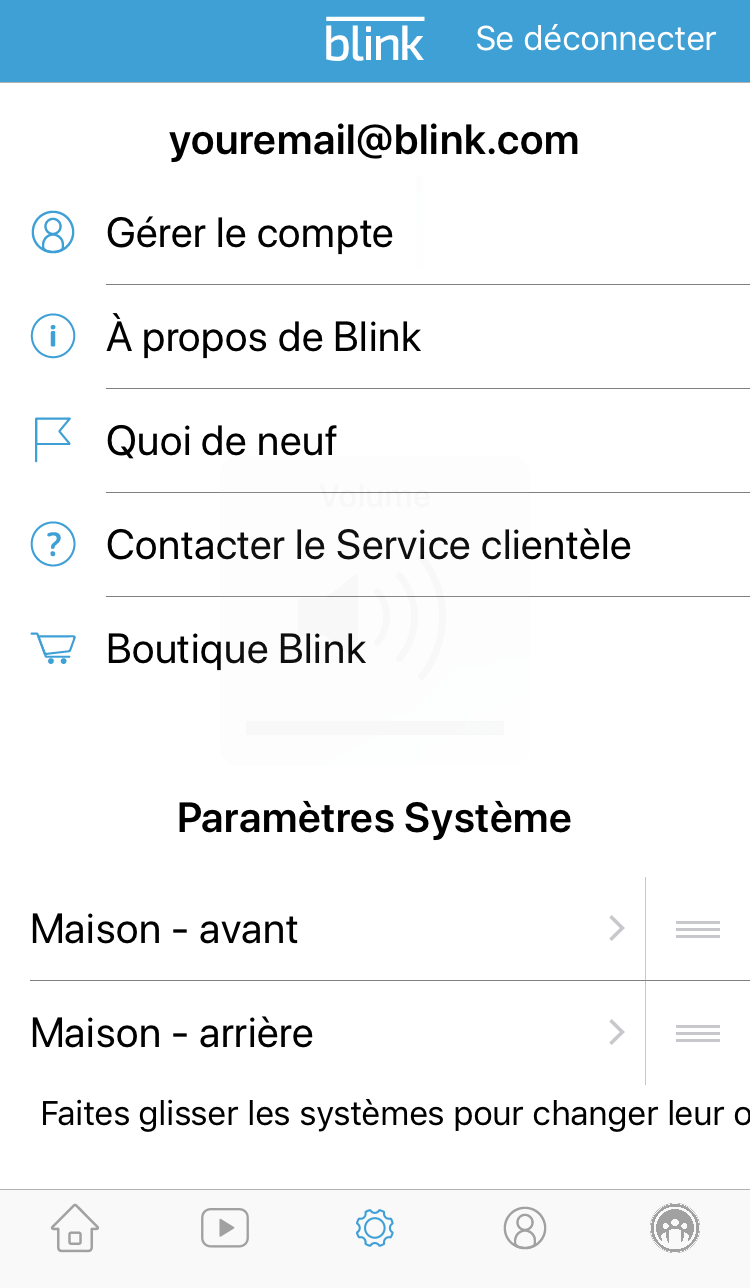This screenshot has width=750, height=1288.
Task: Open the Home tab icon
Action: pyautogui.click(x=75, y=1227)
